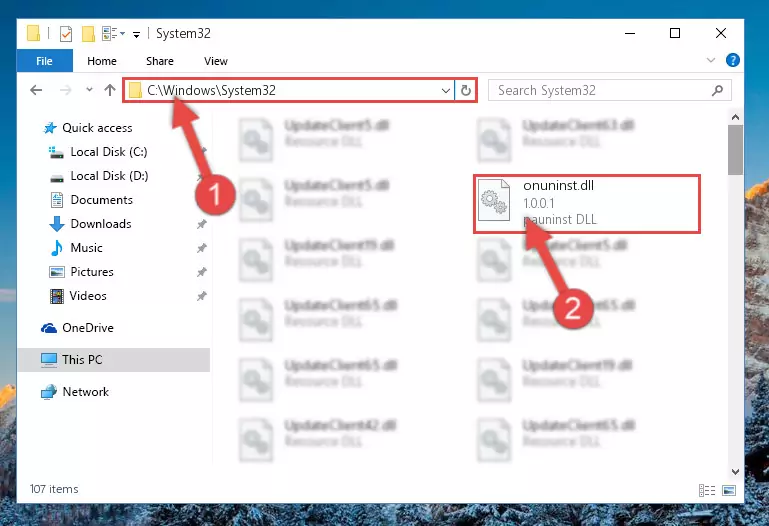Click the Pictures image icon in sidebar

pyautogui.click(x=57, y=272)
